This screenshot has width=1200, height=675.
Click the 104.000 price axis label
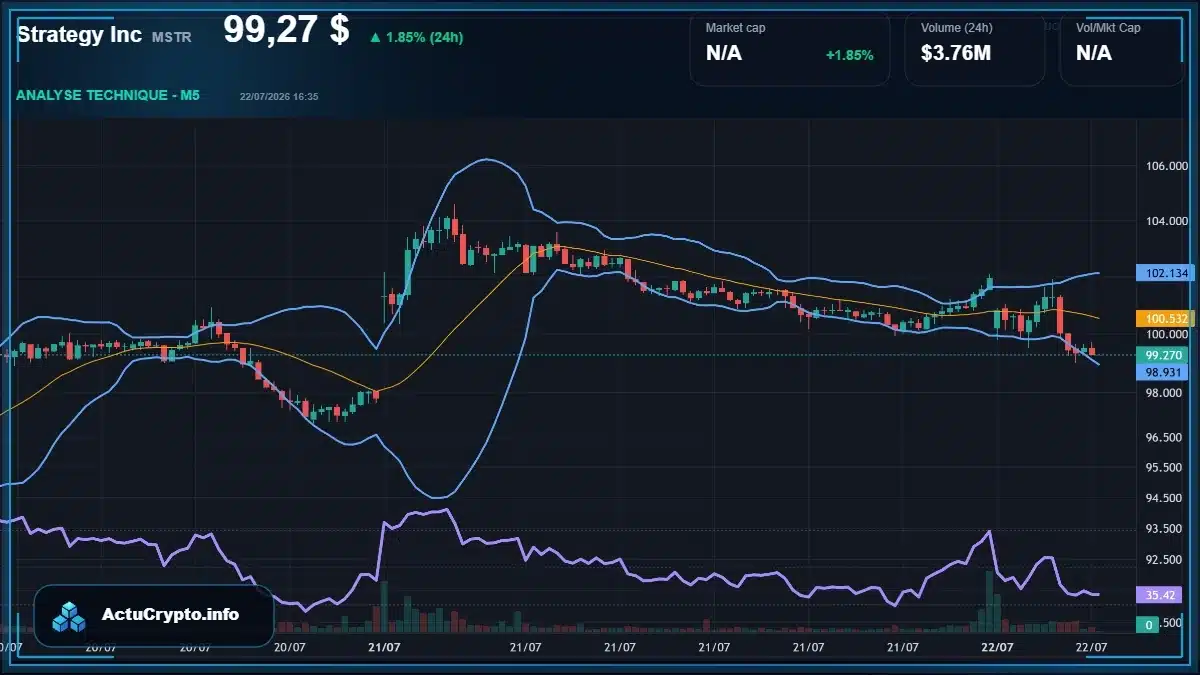coord(1166,221)
